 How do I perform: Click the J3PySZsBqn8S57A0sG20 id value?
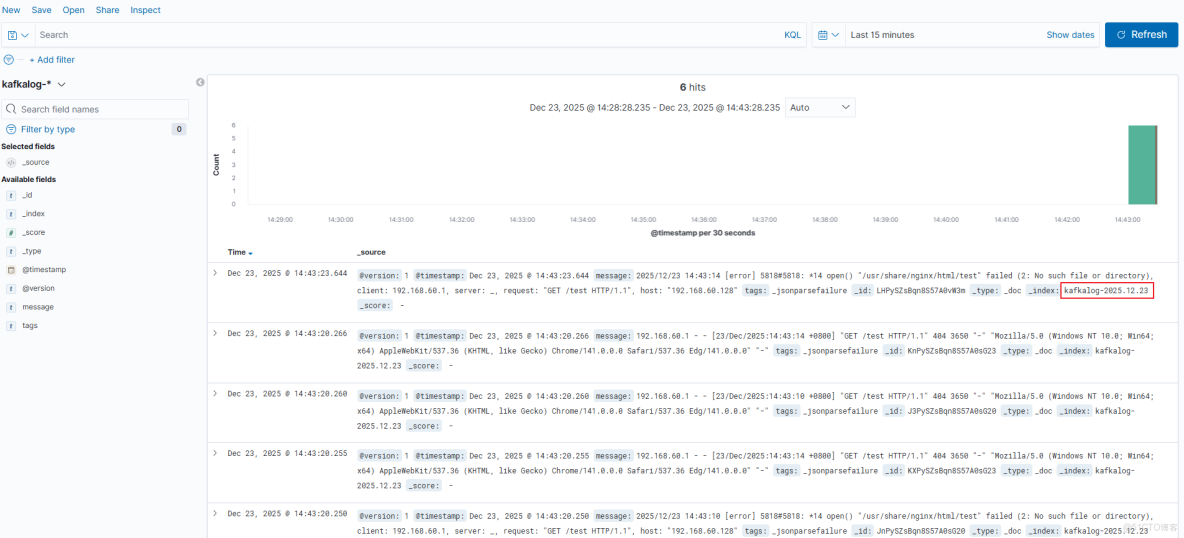pyautogui.click(x=951, y=412)
